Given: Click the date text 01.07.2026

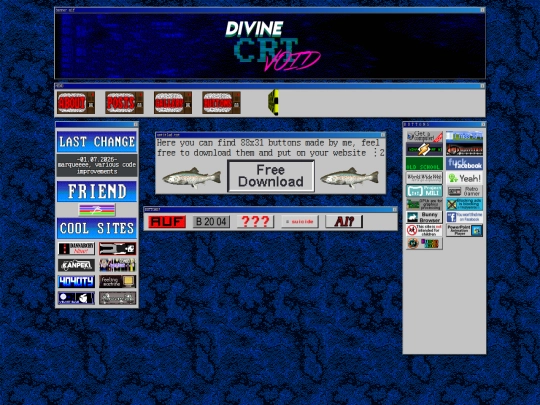Looking at the screenshot, I should point(97,159).
